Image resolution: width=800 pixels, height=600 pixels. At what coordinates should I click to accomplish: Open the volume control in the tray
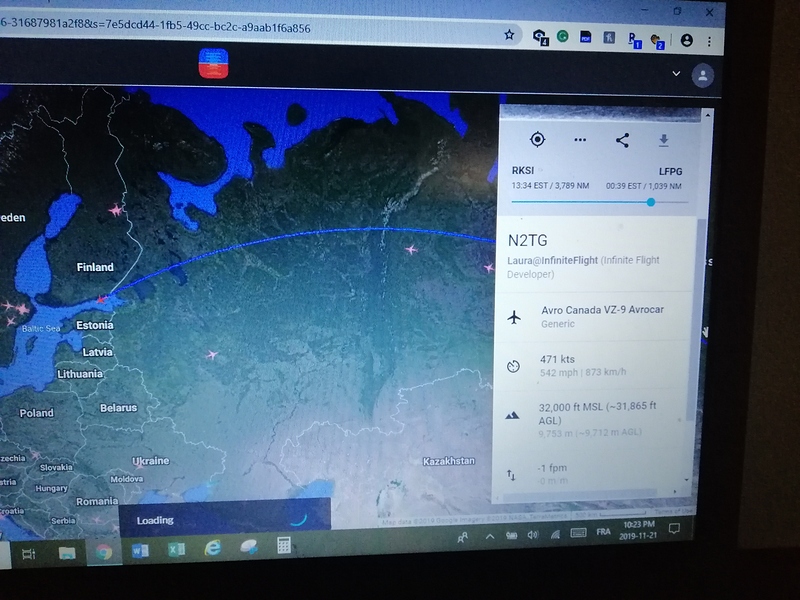click(x=533, y=535)
